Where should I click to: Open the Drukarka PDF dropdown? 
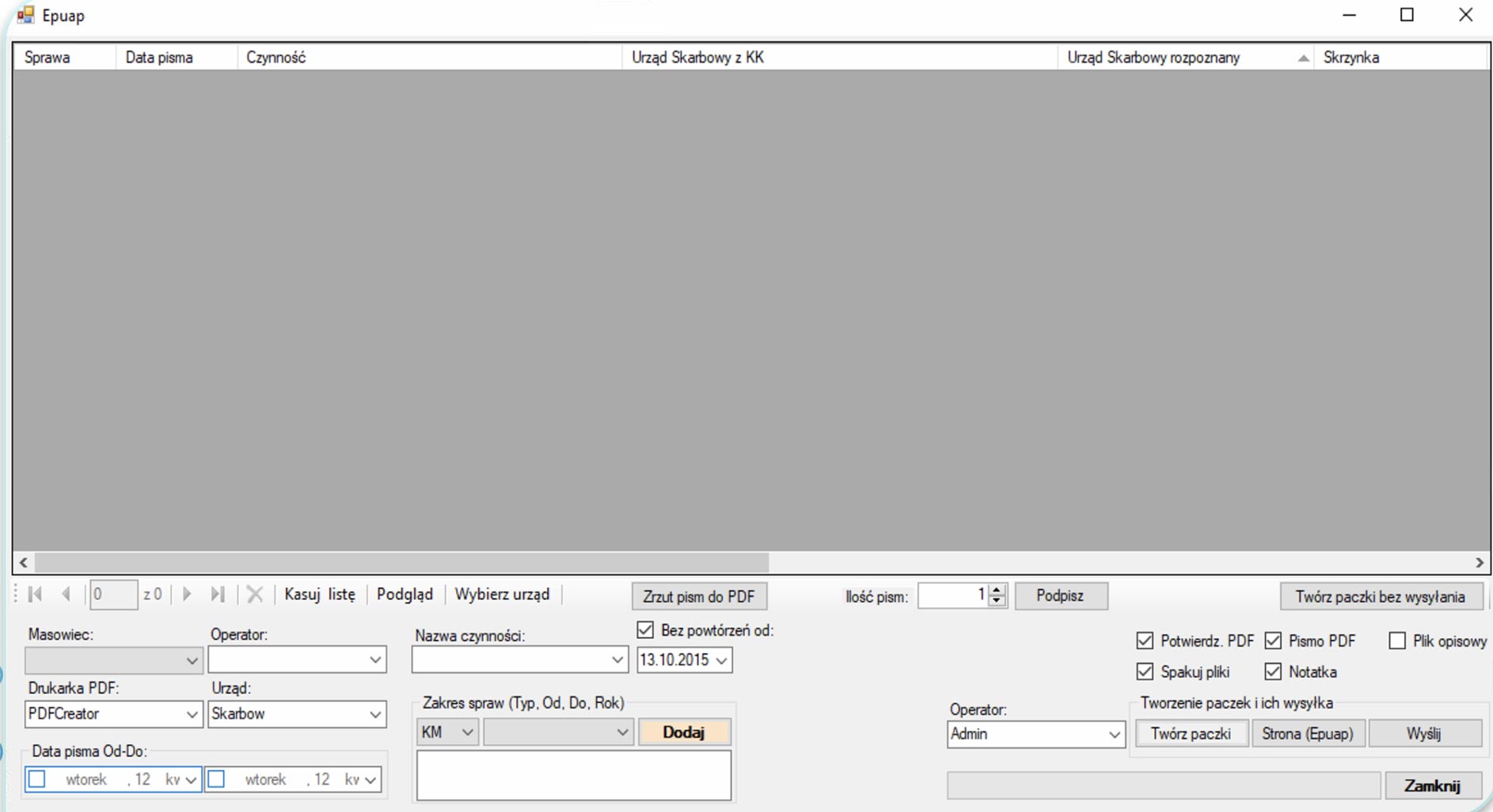pos(192,714)
